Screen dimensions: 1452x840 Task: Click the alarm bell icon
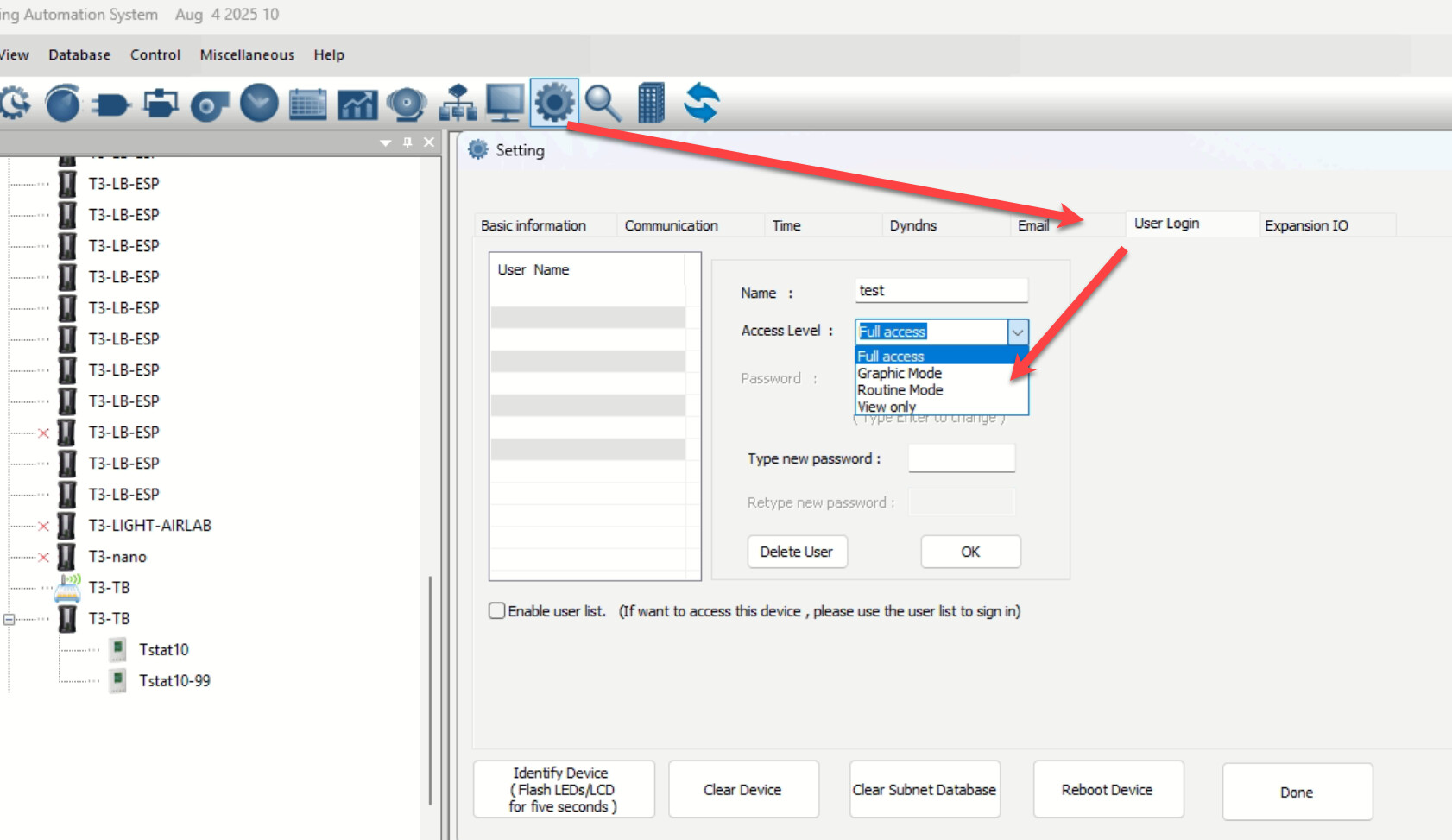407,104
